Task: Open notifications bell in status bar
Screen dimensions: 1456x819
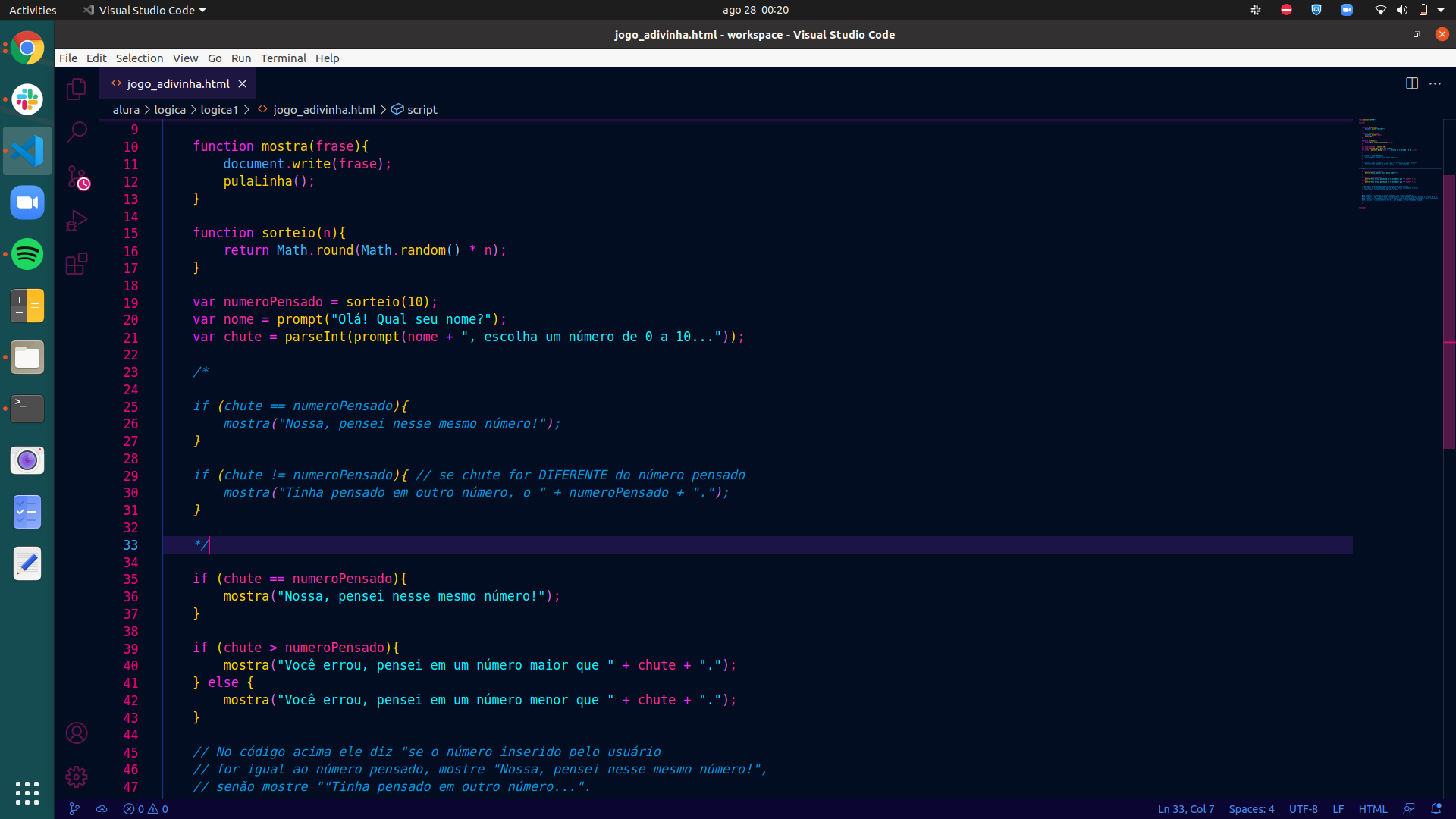Action: point(1436,809)
